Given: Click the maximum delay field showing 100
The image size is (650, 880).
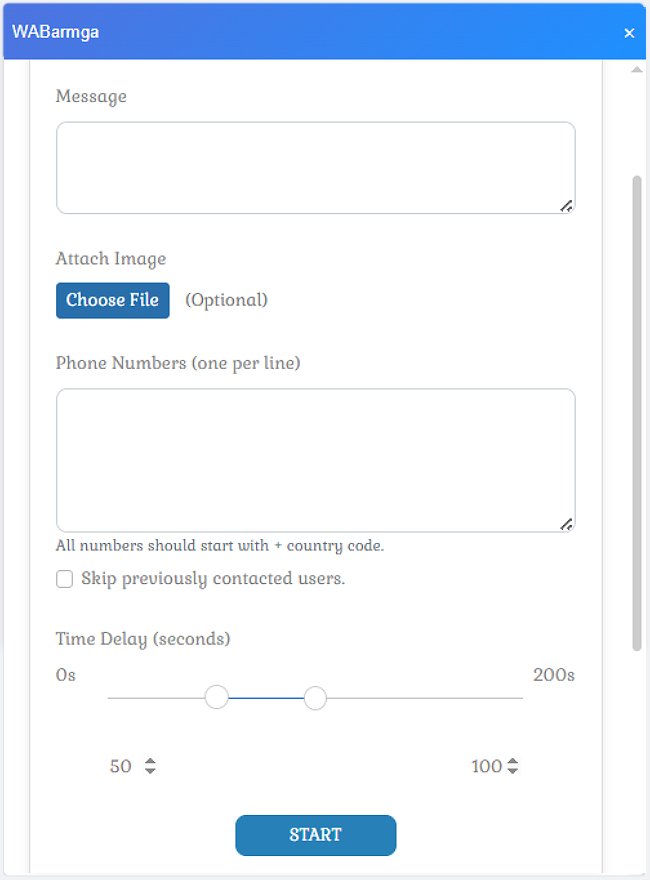Looking at the screenshot, I should tap(486, 767).
